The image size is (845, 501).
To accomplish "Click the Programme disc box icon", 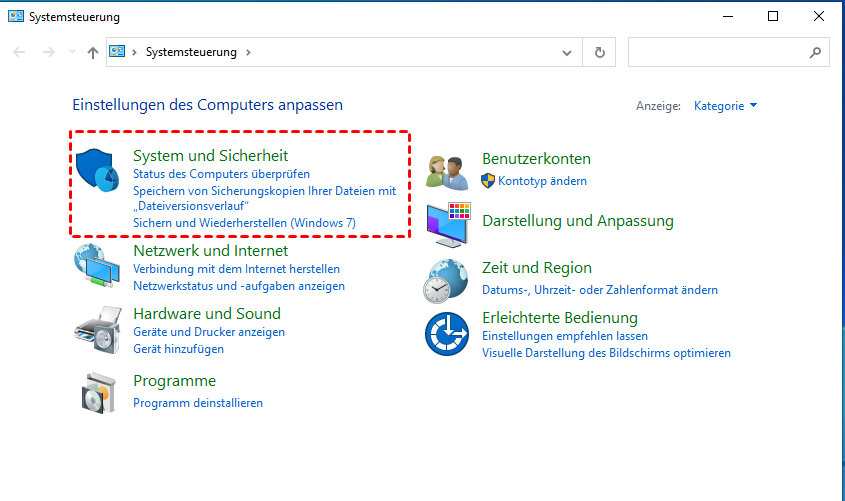I will coord(97,391).
